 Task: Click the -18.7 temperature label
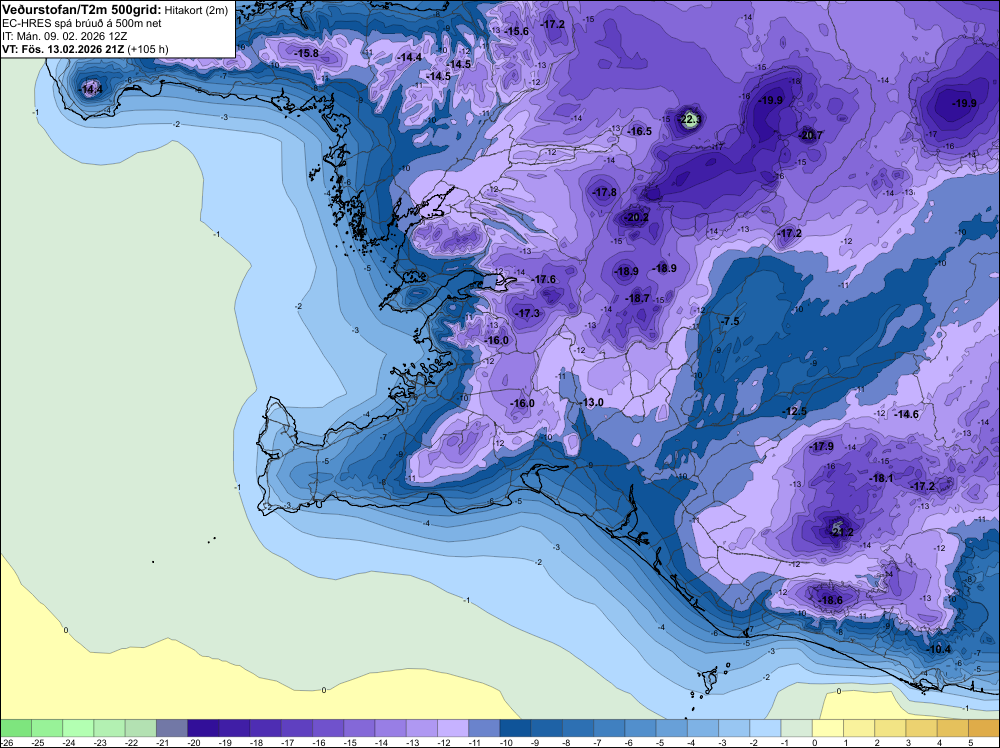click(637, 298)
